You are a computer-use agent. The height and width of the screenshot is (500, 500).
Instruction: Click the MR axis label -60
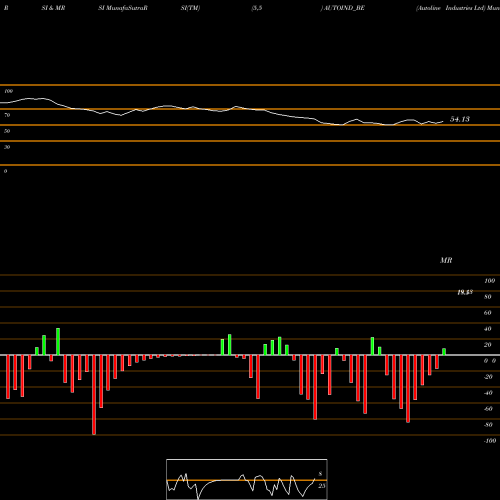coord(488,409)
